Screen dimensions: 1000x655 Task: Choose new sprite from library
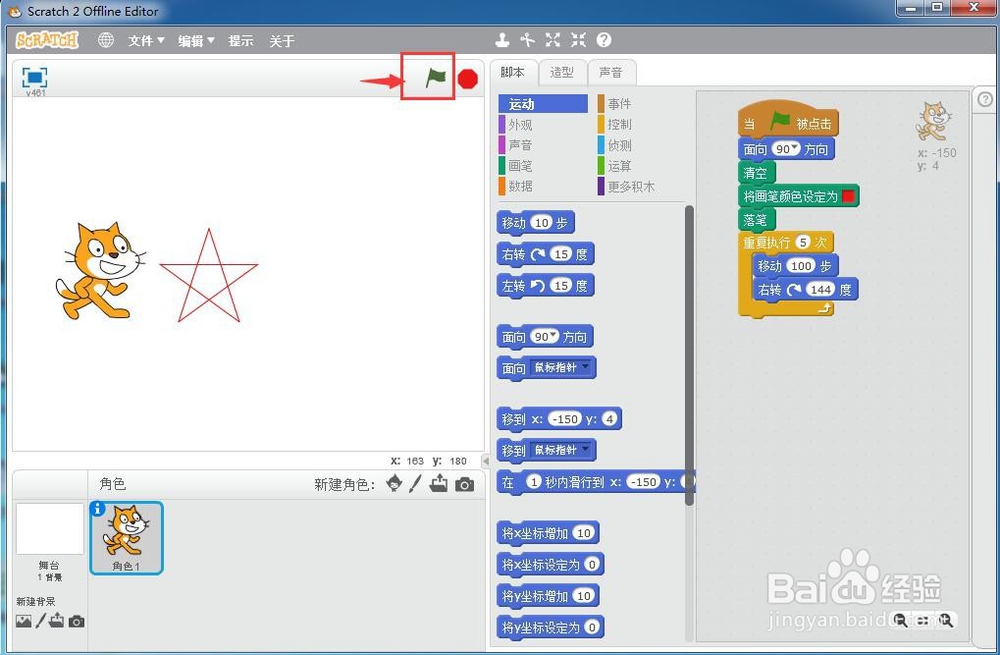tap(394, 483)
